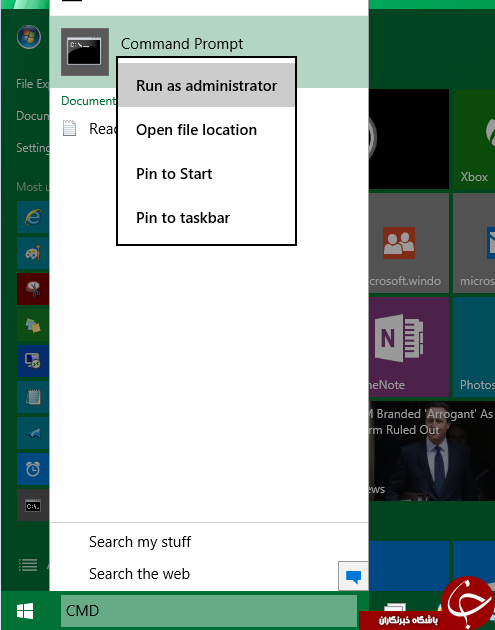Click the user account avatar
495x630 pixels.
pos(29,37)
